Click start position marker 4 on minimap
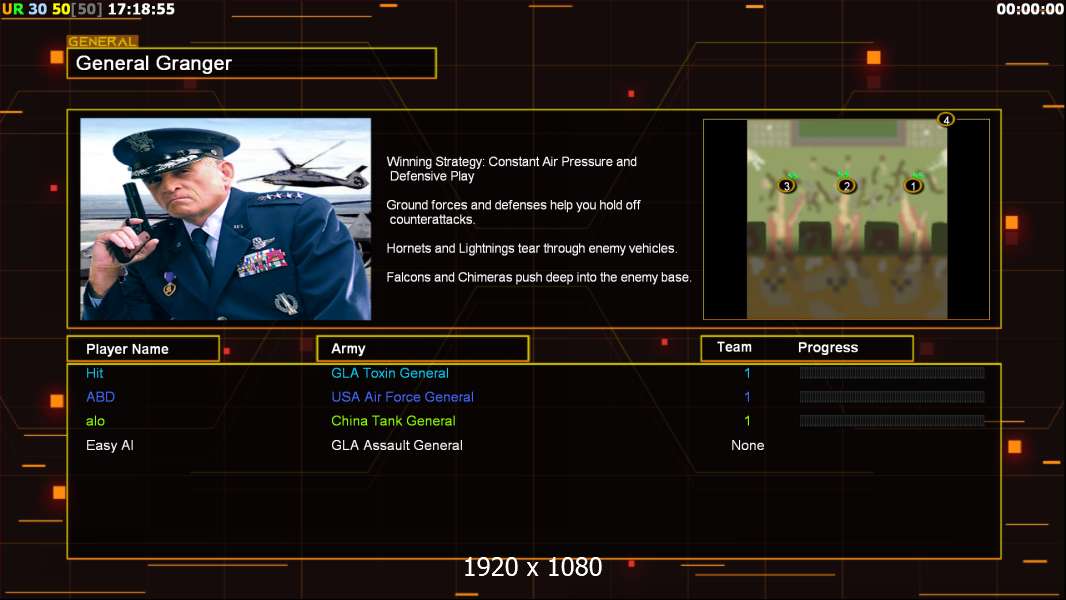Image resolution: width=1066 pixels, height=600 pixels. click(x=946, y=120)
